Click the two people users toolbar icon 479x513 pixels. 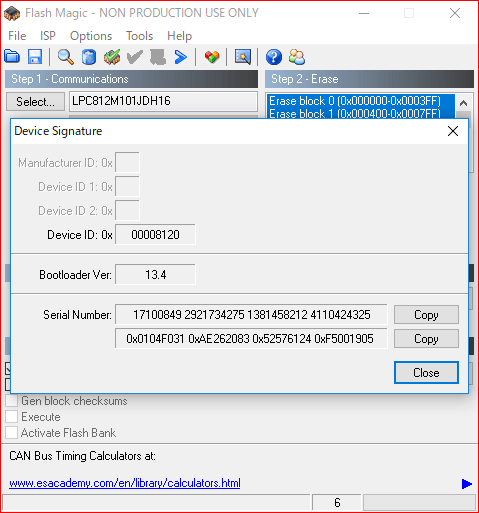[x=297, y=57]
